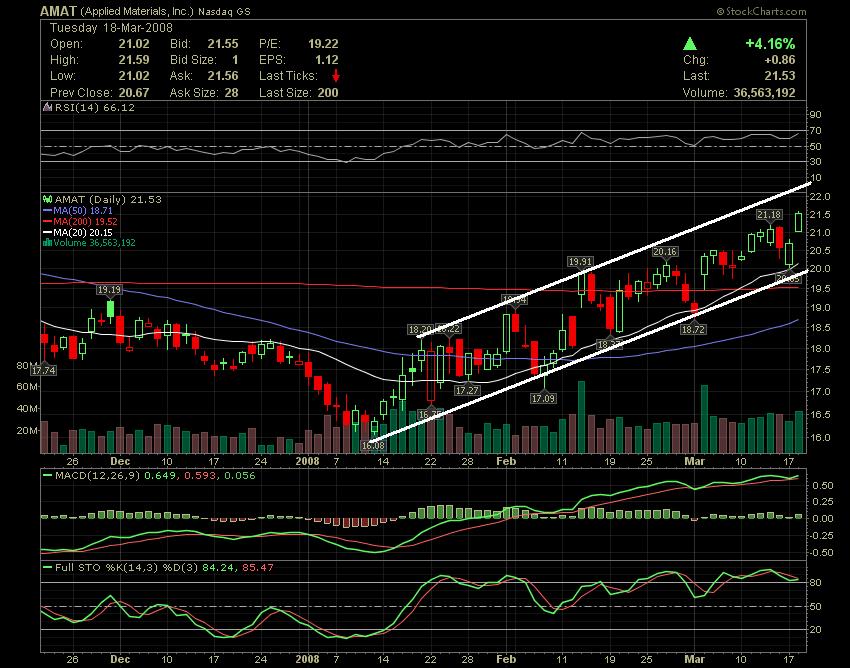Click the last green candlestick for 18-Mar
This screenshot has width=850, height=668.
click(x=799, y=222)
